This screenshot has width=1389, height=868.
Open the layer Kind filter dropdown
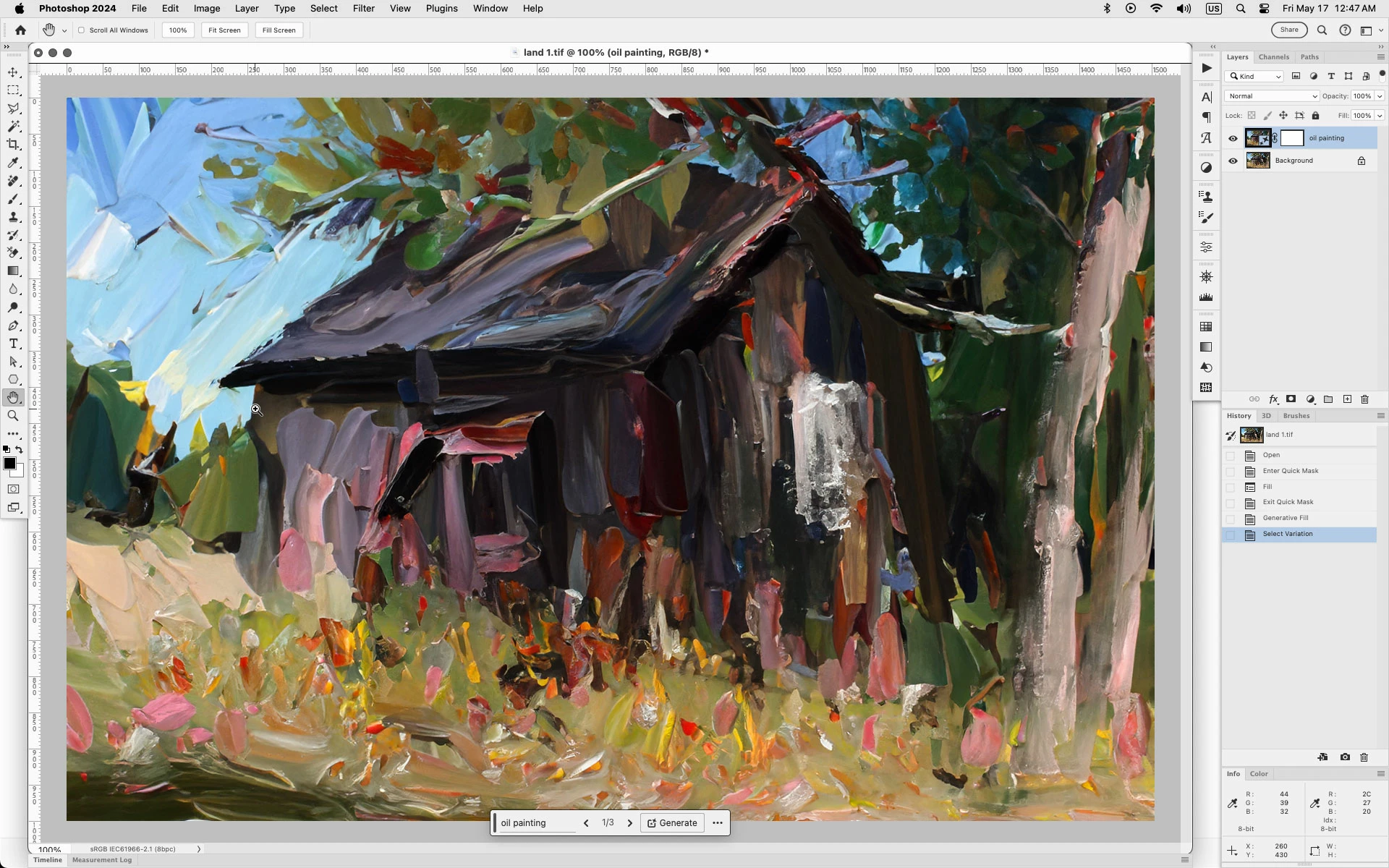pyautogui.click(x=1256, y=77)
